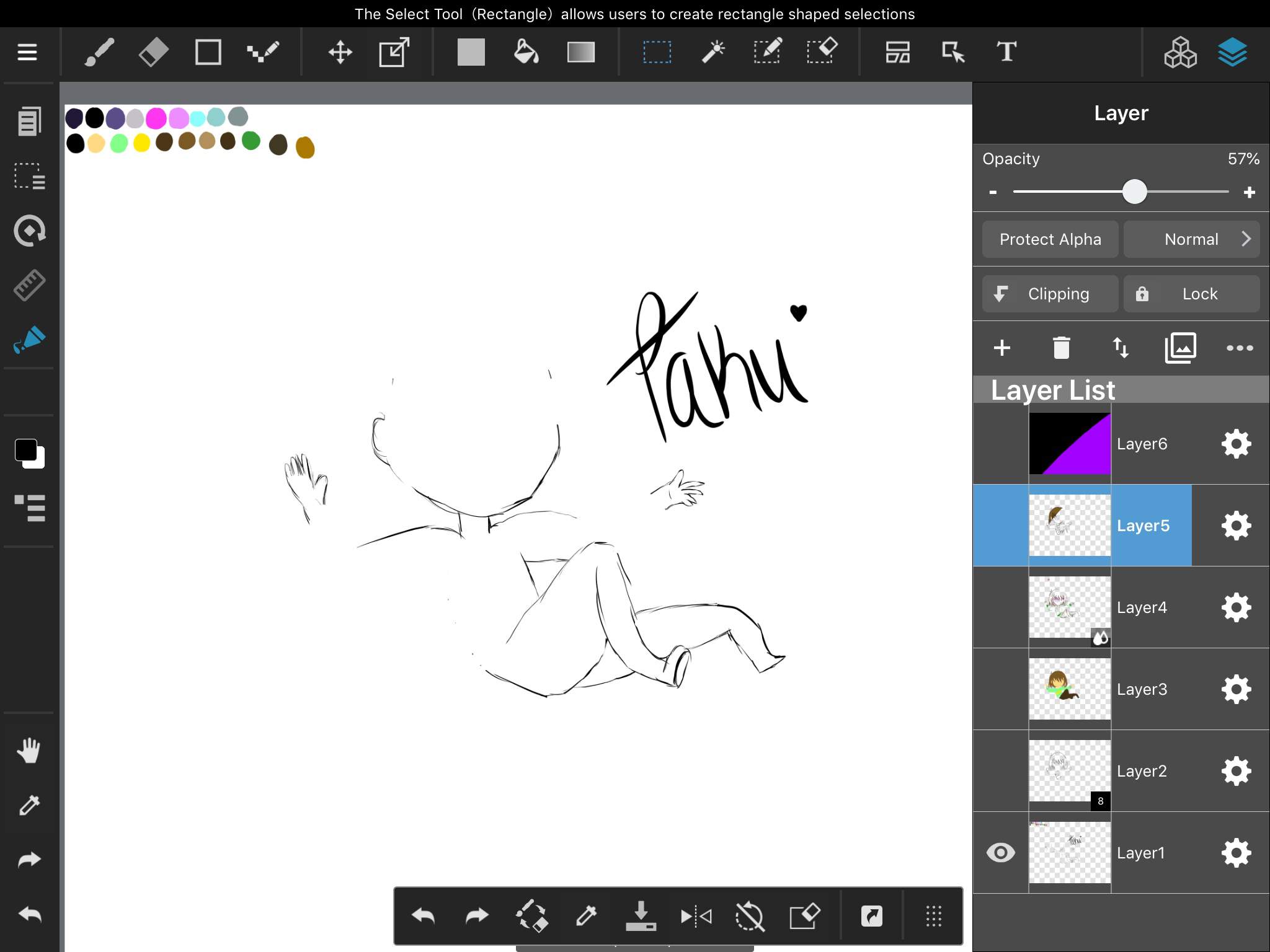Select the Brush tool
1270x952 pixels.
tap(99, 52)
